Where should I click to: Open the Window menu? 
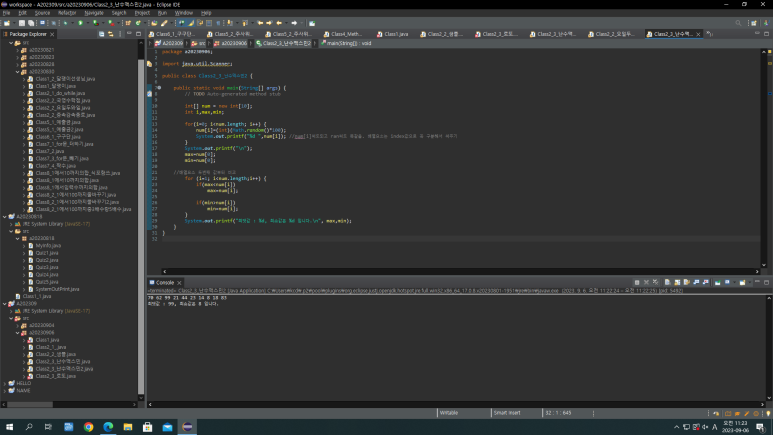184,13
